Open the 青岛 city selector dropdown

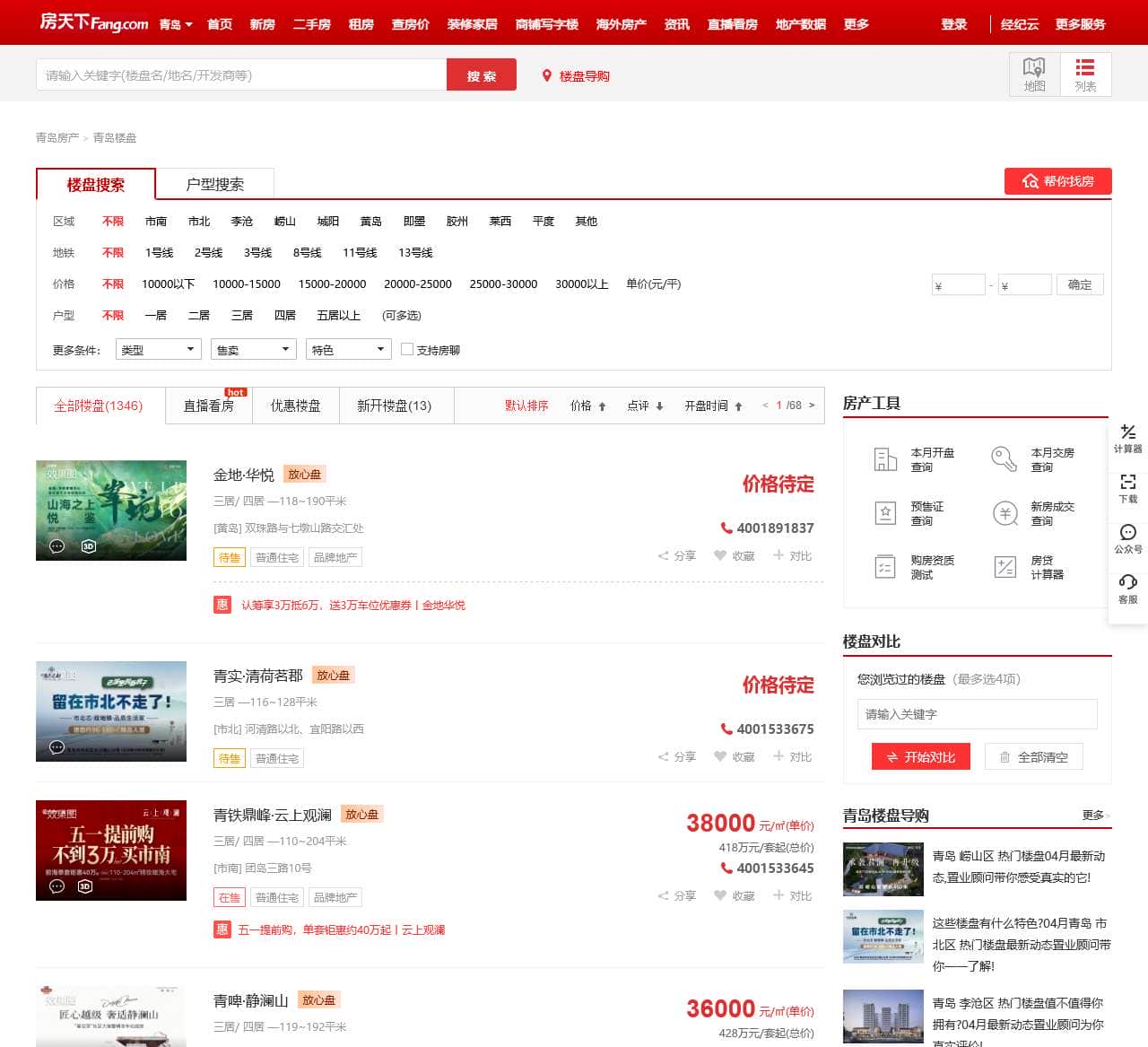click(176, 24)
